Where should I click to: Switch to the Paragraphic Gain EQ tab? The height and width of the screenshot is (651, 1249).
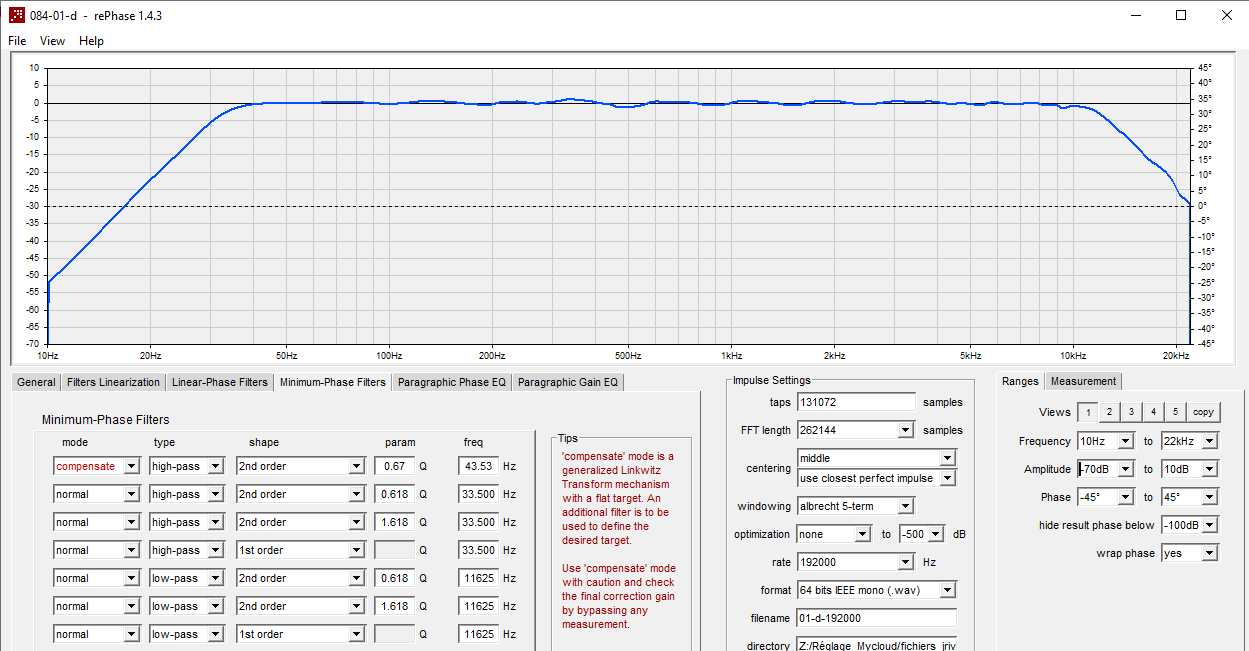[x=568, y=382]
